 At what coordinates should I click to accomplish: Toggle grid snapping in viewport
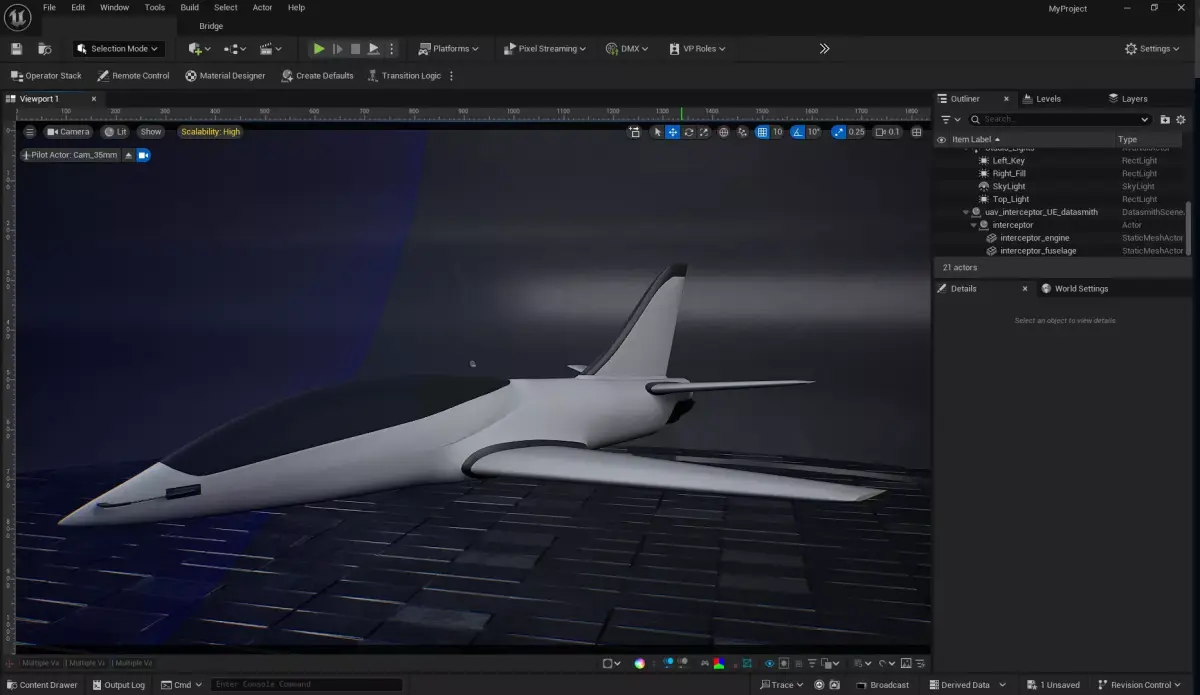point(762,132)
